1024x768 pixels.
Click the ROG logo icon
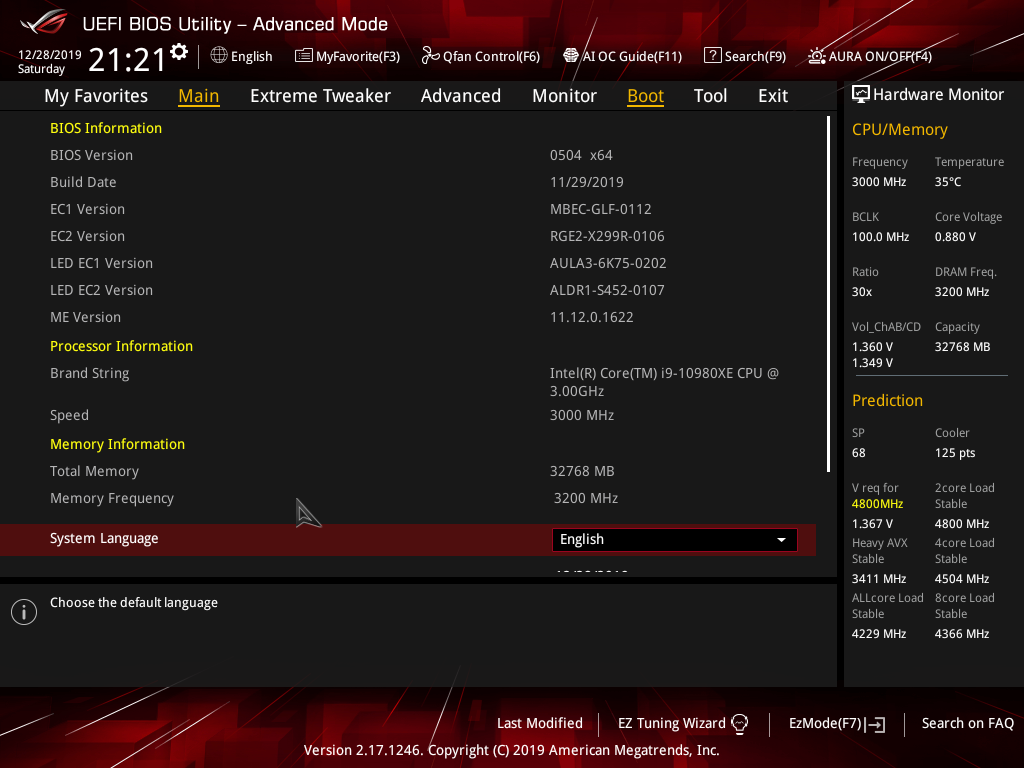pos(44,22)
